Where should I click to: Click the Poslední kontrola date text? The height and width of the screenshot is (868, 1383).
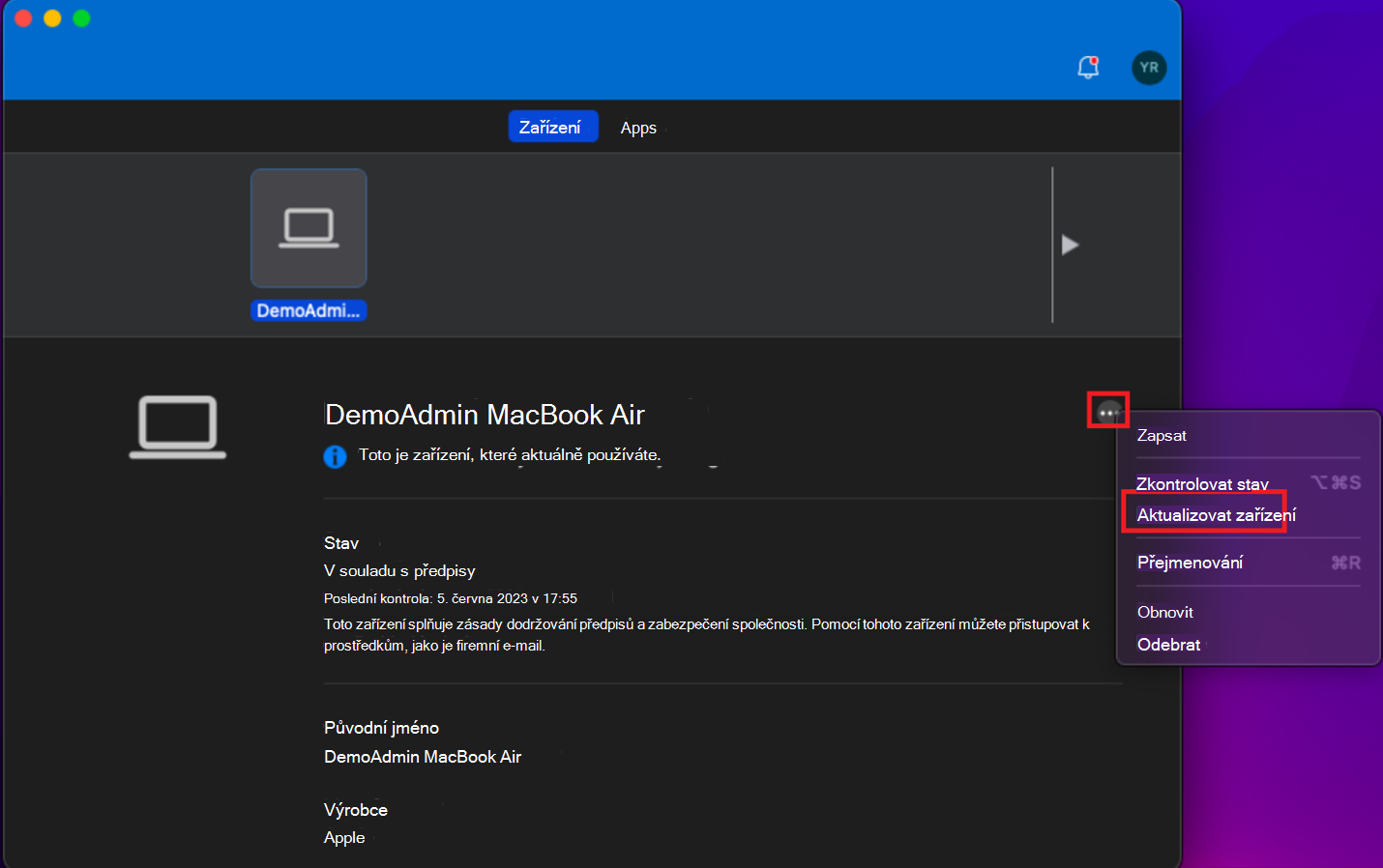coord(451,598)
